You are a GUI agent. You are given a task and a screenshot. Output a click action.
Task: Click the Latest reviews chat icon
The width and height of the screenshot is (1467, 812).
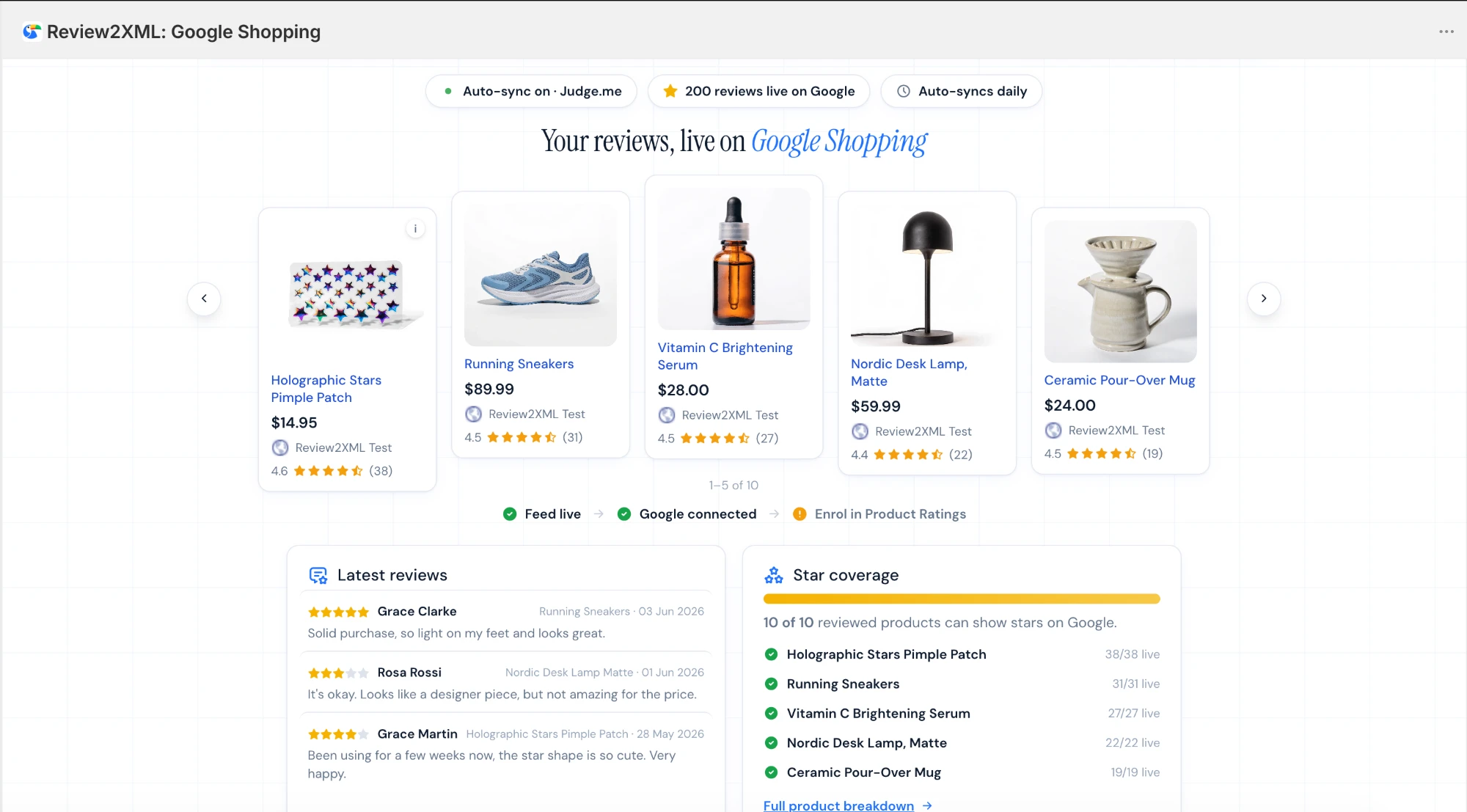[318, 576]
